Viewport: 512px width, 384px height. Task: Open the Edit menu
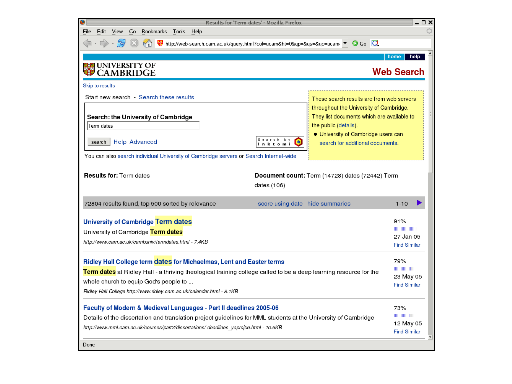pos(101,31)
